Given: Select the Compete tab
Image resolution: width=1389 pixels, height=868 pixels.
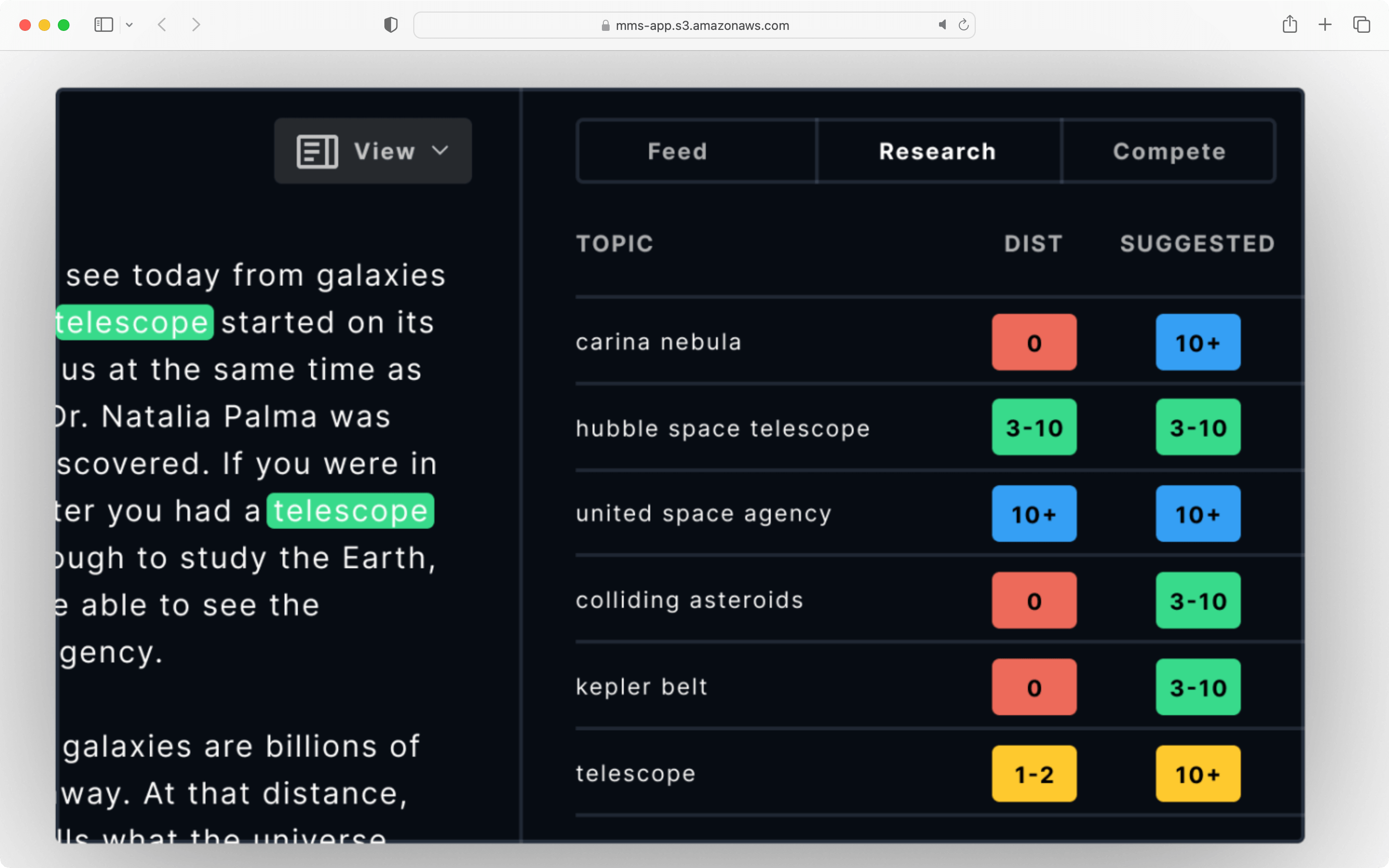Looking at the screenshot, I should (1169, 151).
